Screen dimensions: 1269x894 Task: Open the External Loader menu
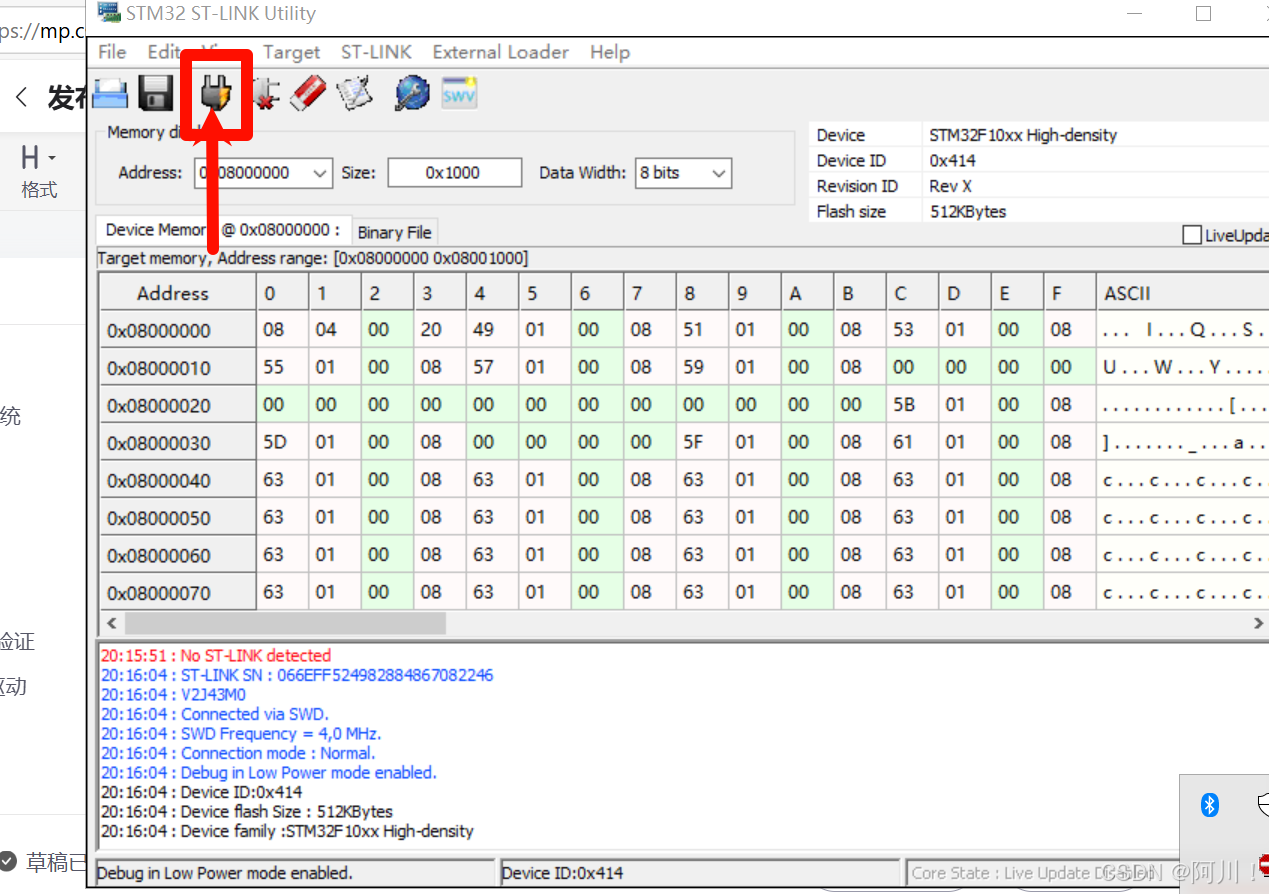coord(500,52)
